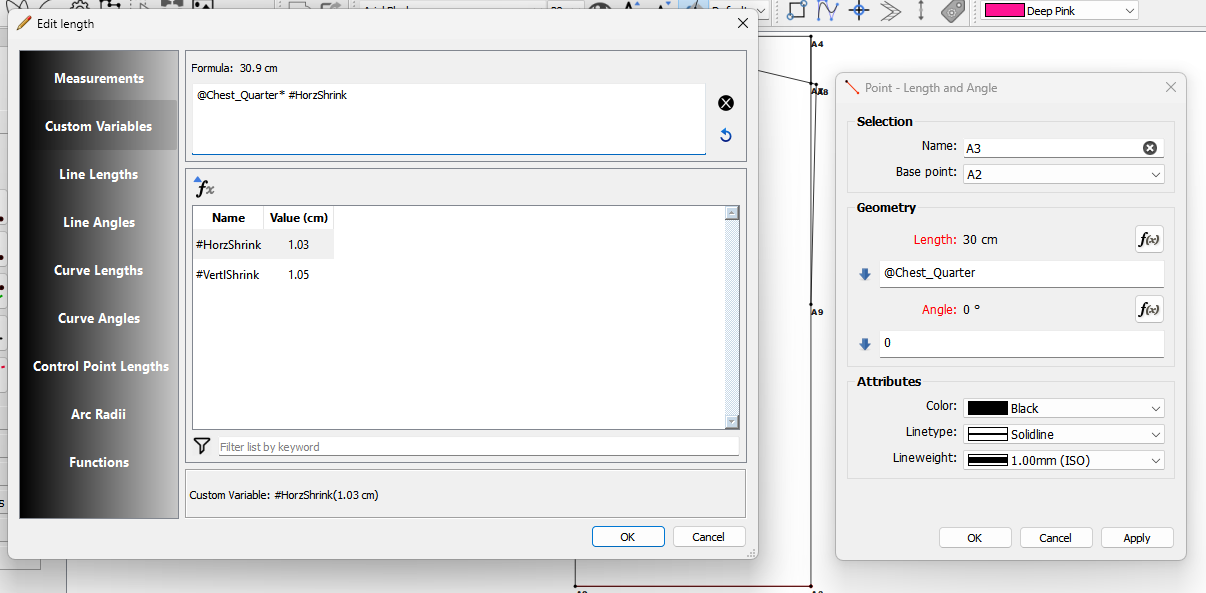Open the Length formula editor fx button
Image resolution: width=1206 pixels, height=593 pixels.
coord(1149,240)
